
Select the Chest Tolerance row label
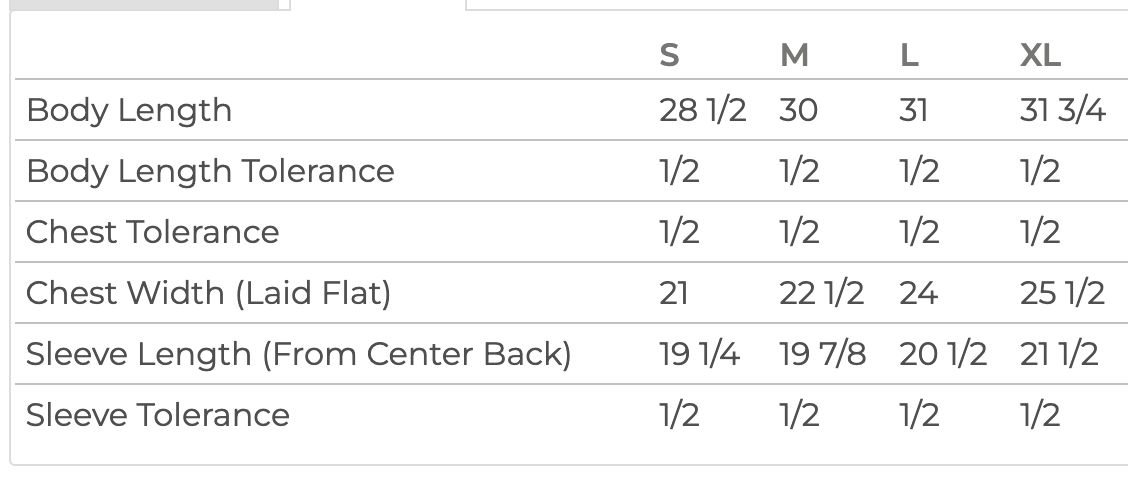[153, 232]
